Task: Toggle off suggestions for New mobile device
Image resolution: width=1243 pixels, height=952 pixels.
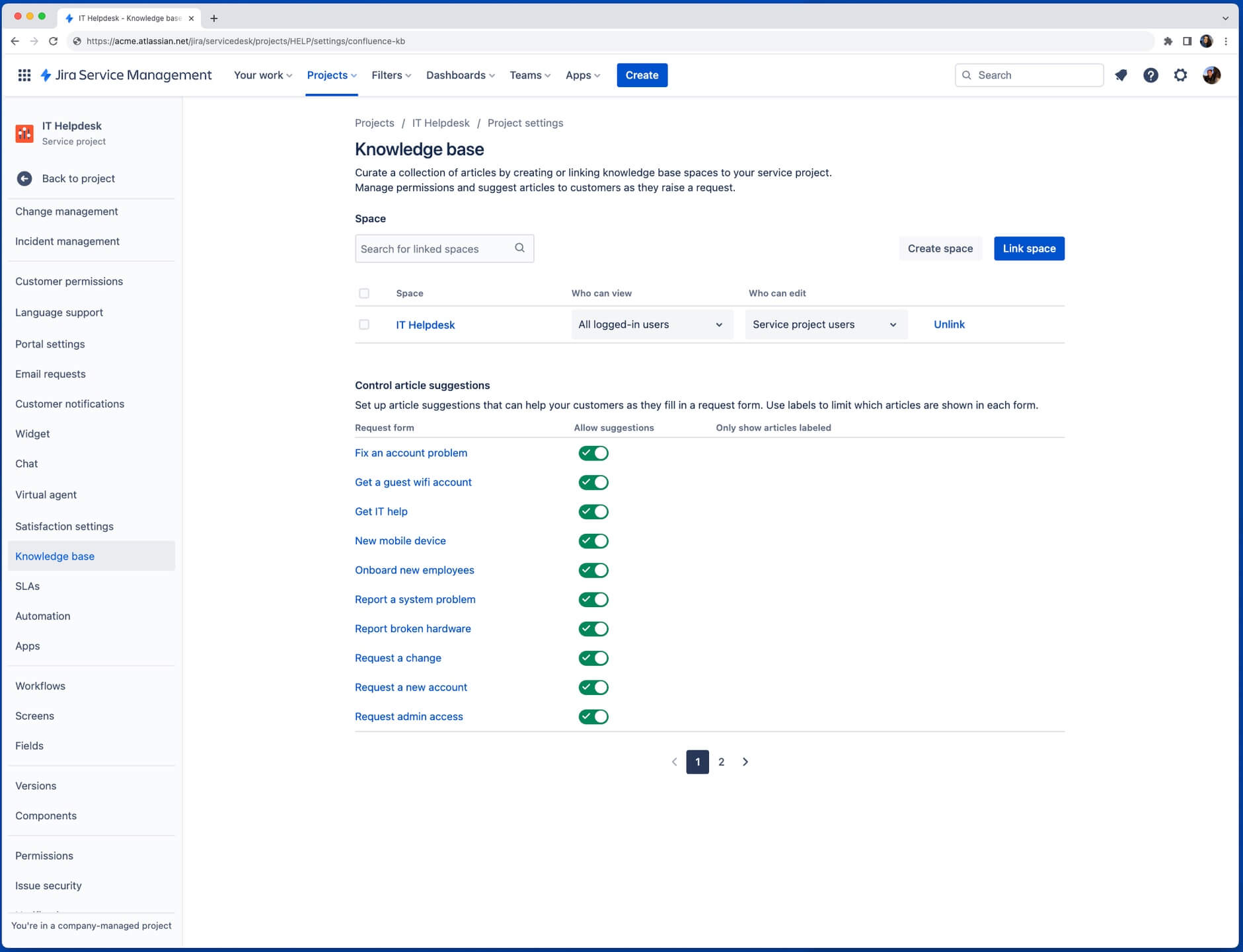Action: tap(593, 540)
